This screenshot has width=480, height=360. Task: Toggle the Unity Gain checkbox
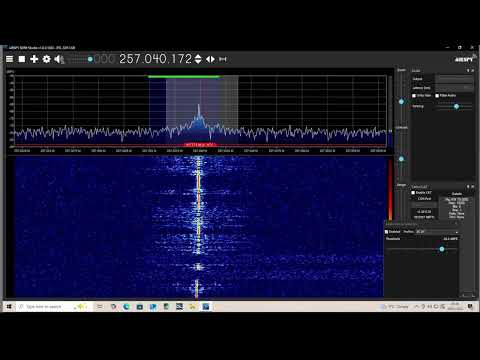414,96
